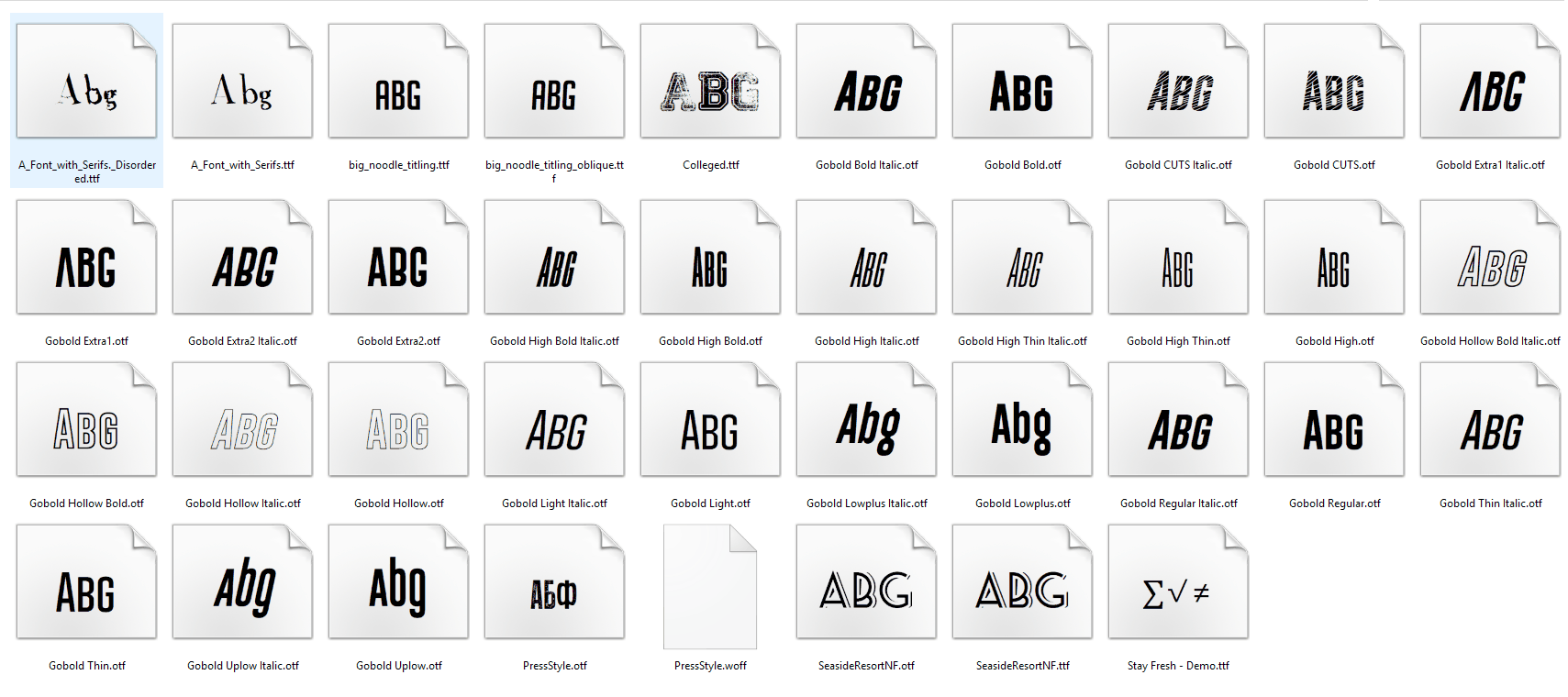Select the Gobold Uplow Italic.otf icon
The width and height of the screenshot is (1568, 697).
click(x=242, y=583)
